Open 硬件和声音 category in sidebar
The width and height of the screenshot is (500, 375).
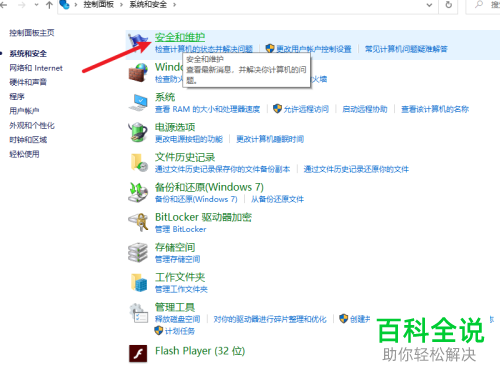[28, 82]
